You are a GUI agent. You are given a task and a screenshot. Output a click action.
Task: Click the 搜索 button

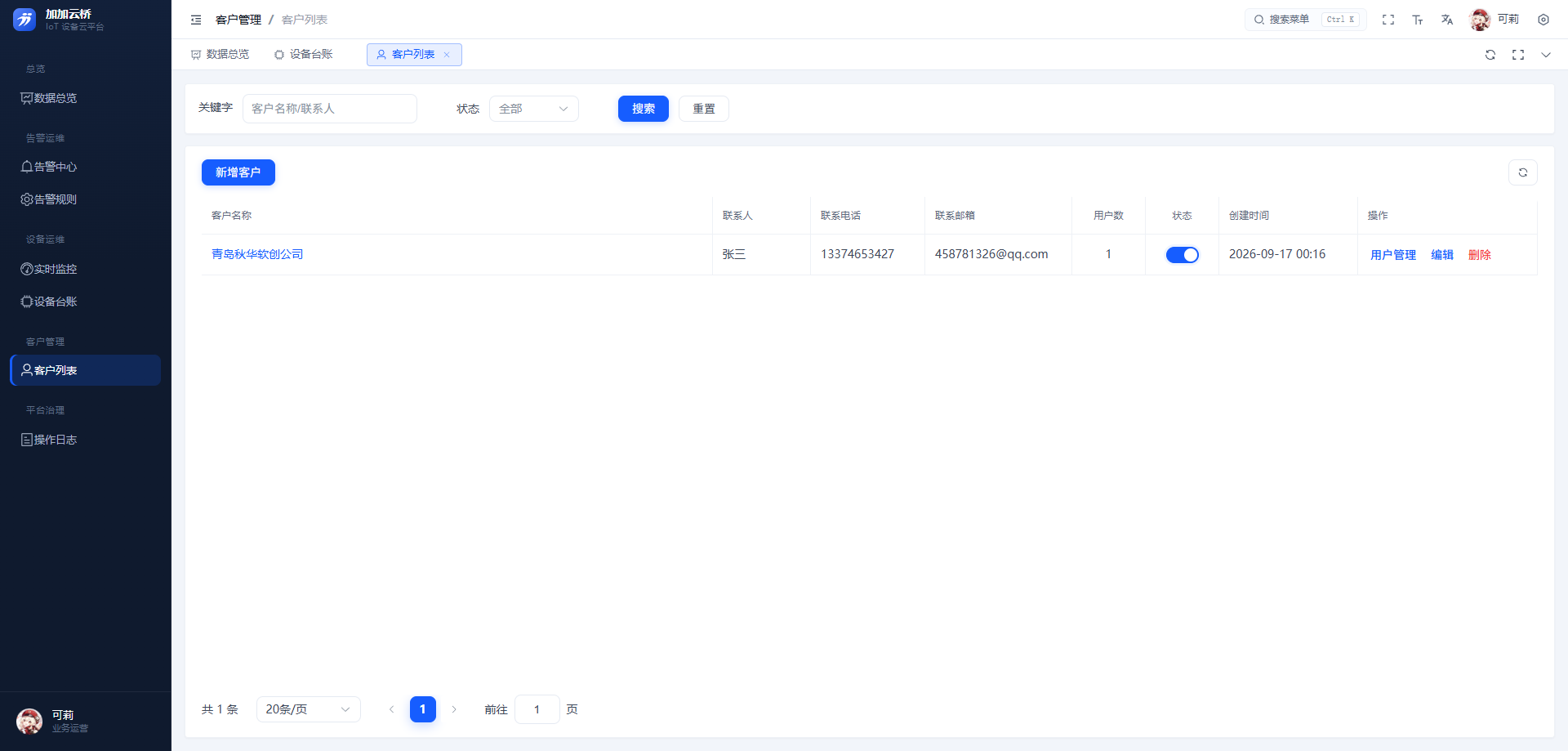(644, 109)
